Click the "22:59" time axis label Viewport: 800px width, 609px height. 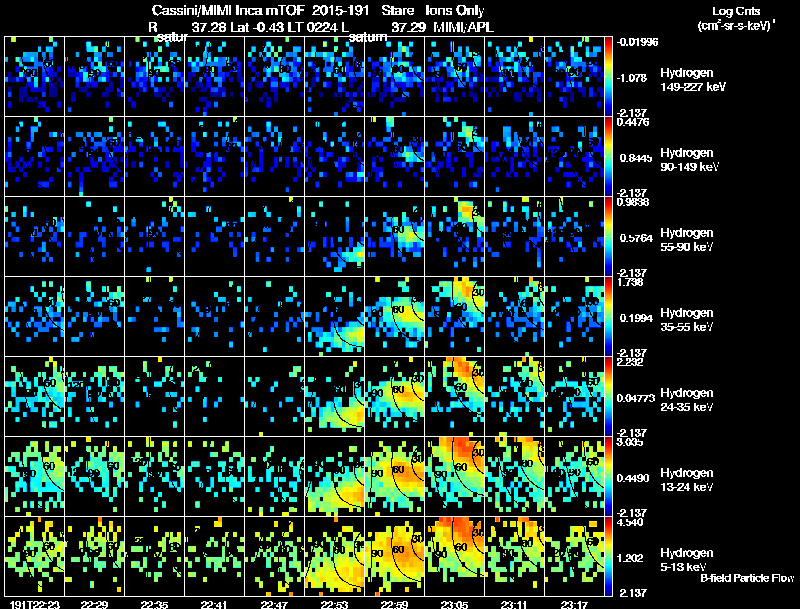tap(394, 605)
